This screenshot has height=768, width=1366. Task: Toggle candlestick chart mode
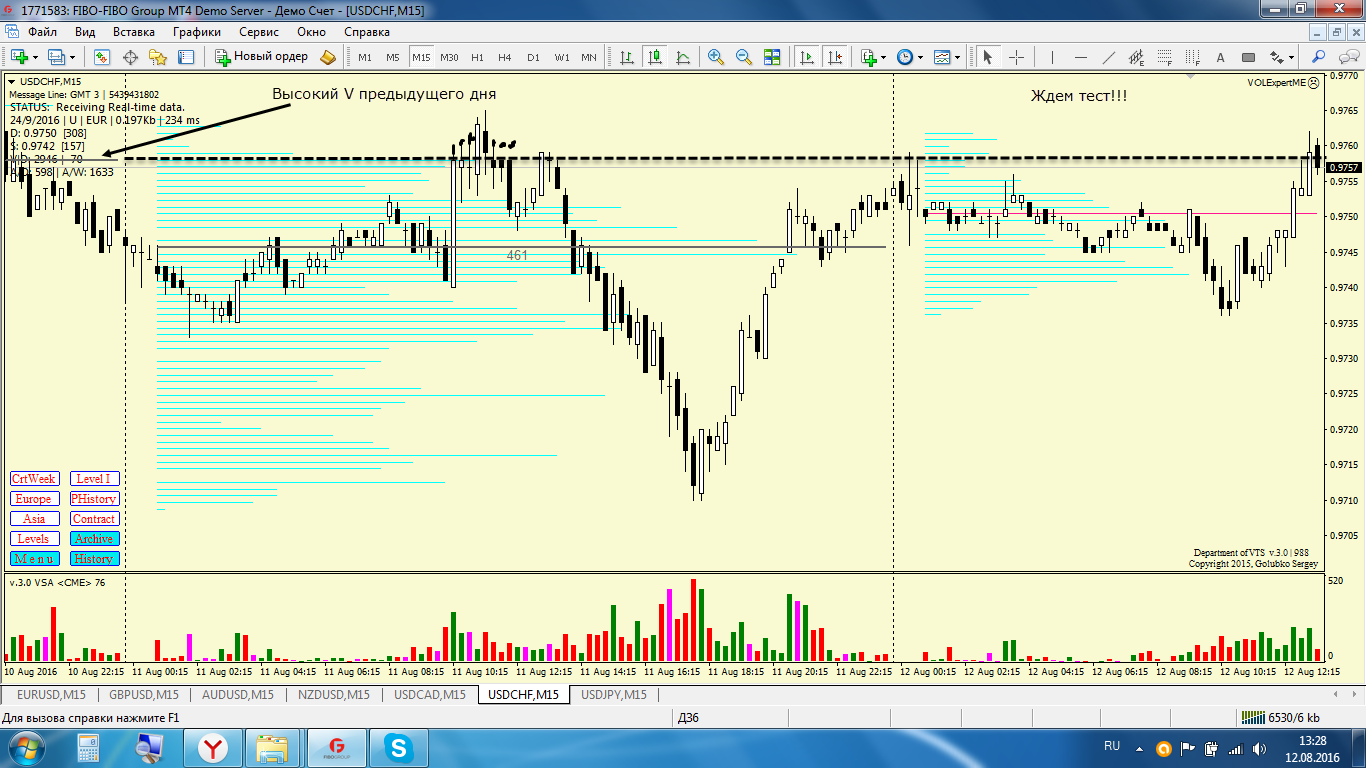point(655,57)
